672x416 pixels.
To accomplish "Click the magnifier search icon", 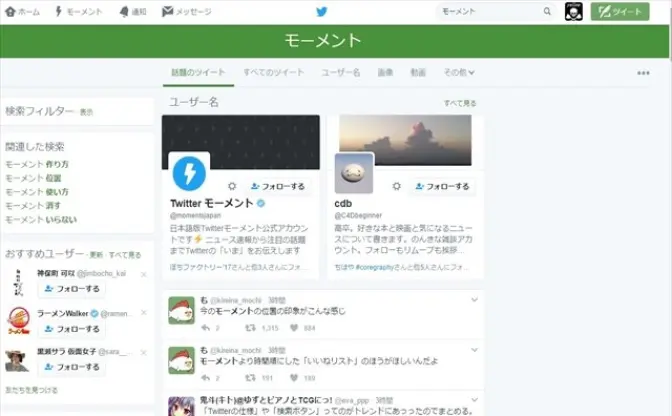I will [x=547, y=12].
